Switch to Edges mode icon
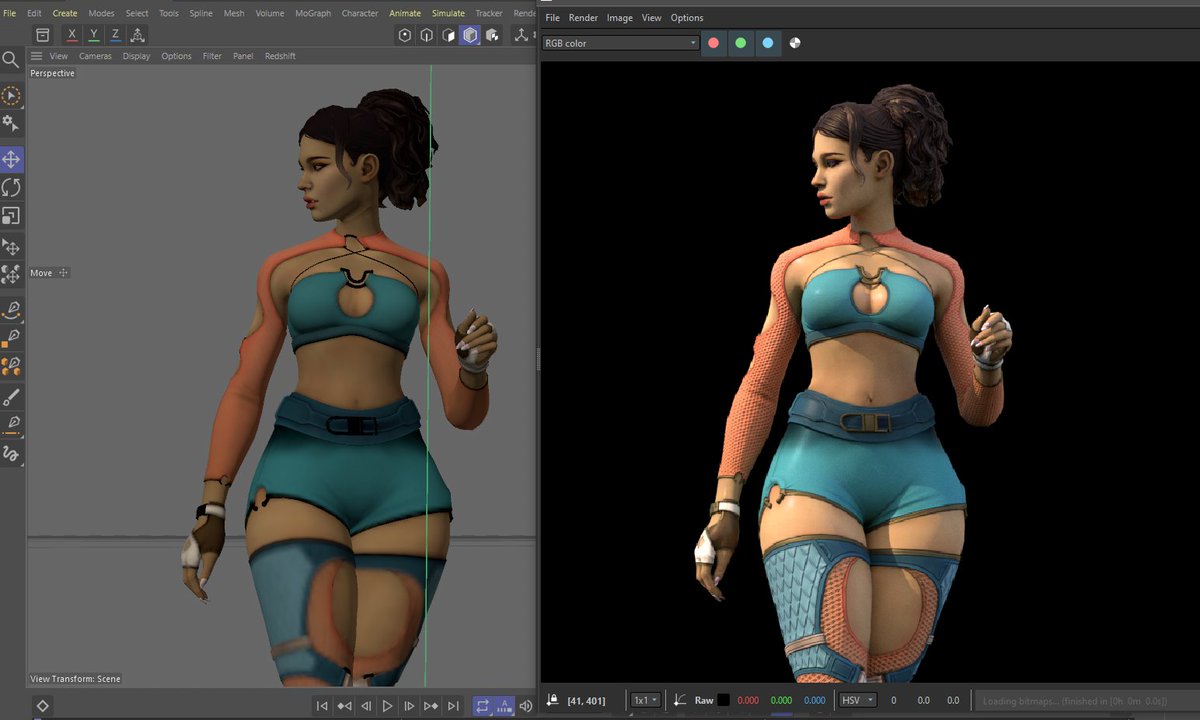The height and width of the screenshot is (720, 1200). click(x=427, y=35)
